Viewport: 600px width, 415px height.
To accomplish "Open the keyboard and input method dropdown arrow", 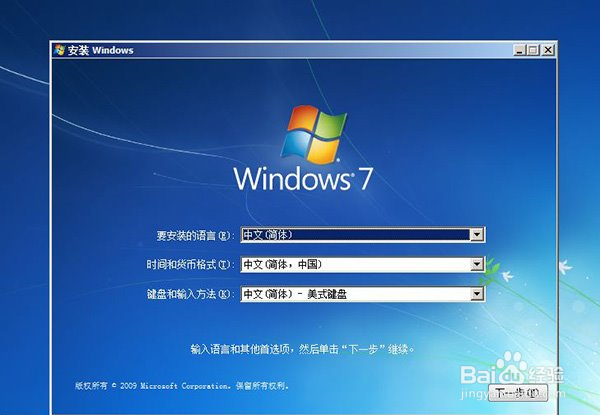I will 477,294.
